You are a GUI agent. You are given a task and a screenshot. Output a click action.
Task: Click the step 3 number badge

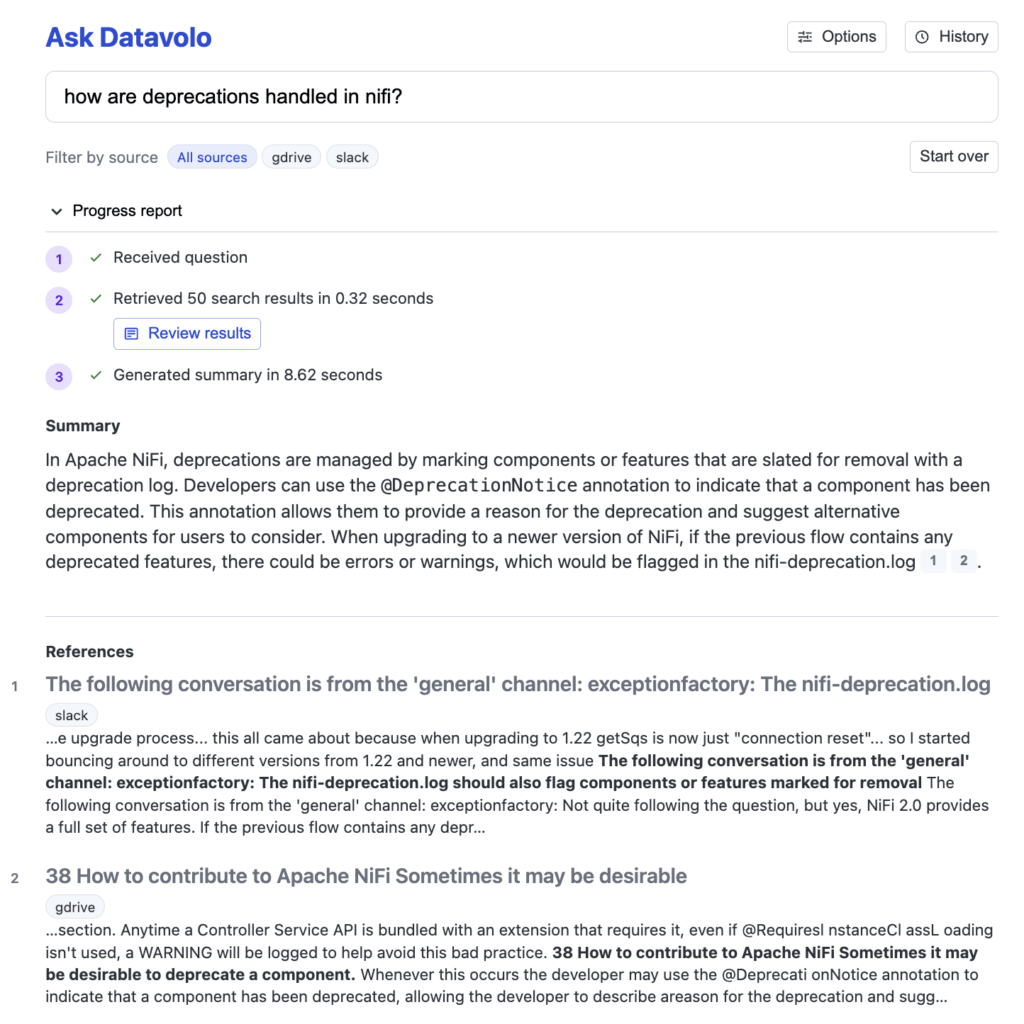point(59,377)
